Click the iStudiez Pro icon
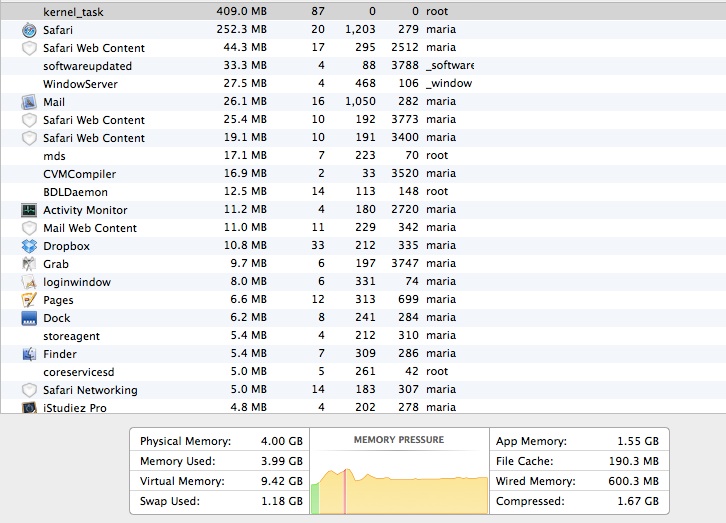Screen dimensions: 726x523 point(29,408)
